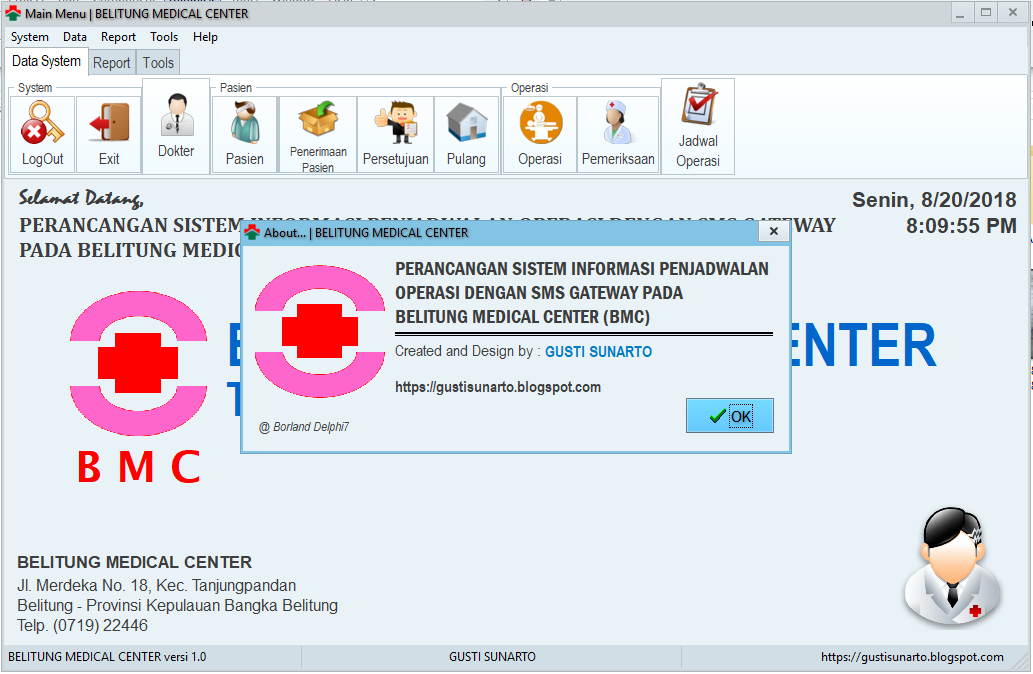Confirm the About dialog with OK
The height and width of the screenshot is (674, 1033).
tap(730, 416)
